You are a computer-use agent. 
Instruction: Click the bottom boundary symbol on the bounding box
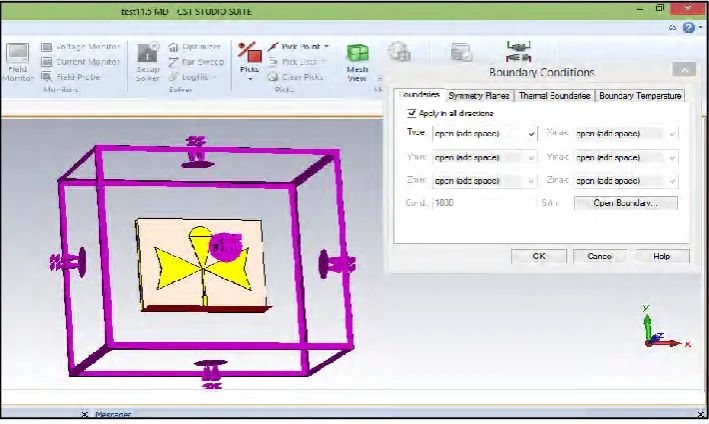pos(211,374)
